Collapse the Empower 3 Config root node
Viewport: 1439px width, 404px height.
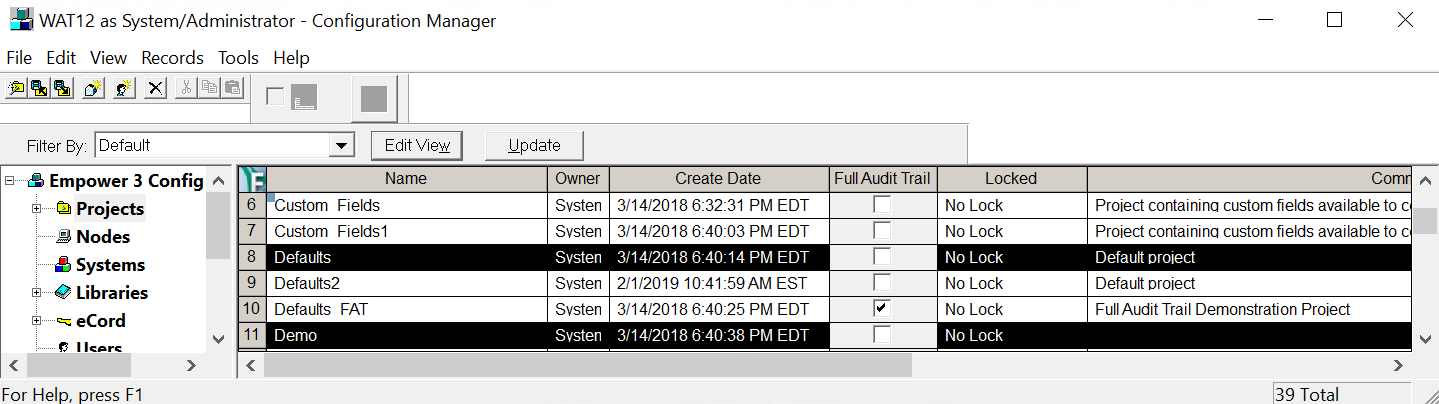(x=10, y=181)
